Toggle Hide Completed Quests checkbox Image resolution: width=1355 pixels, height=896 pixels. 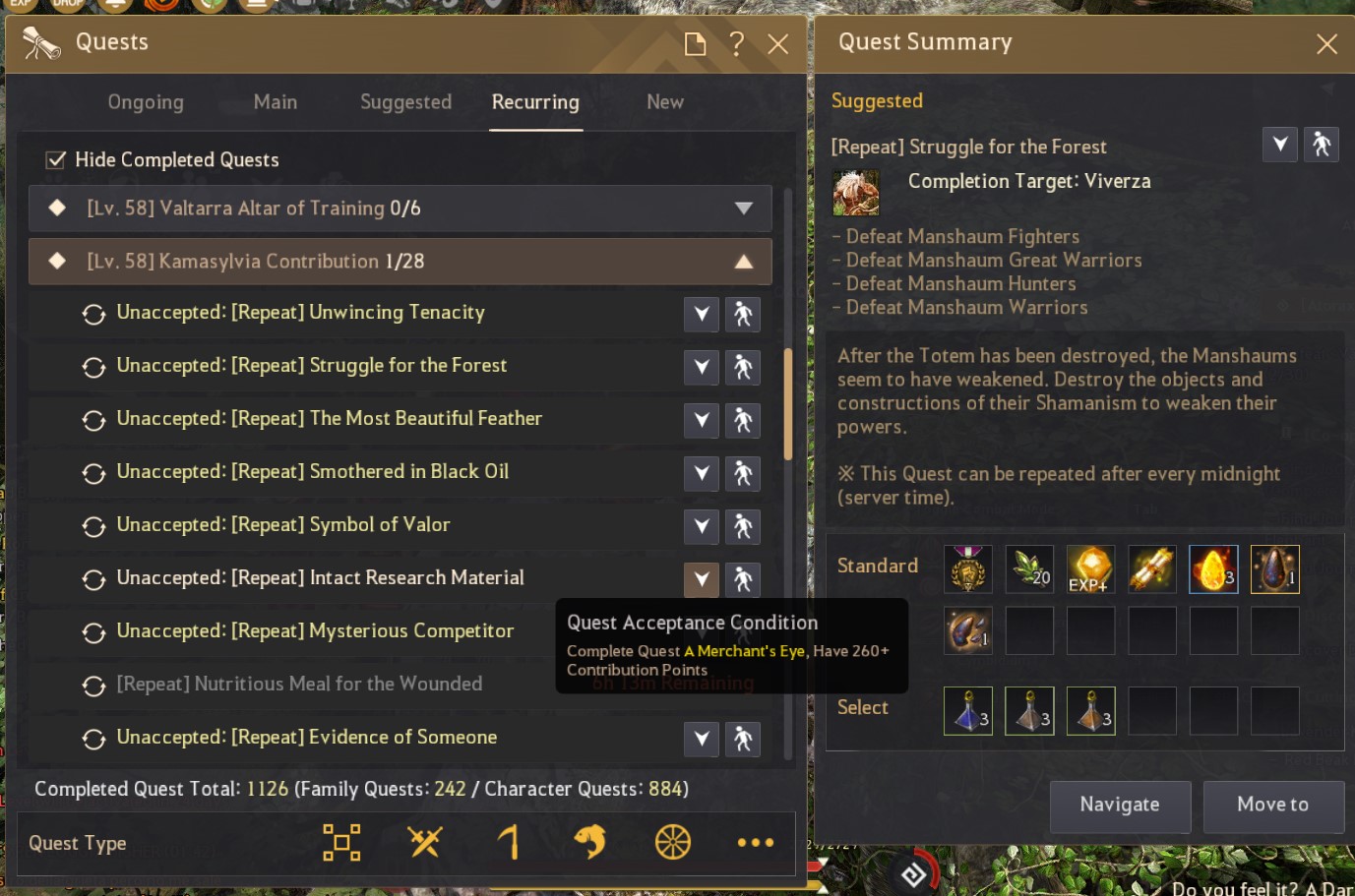point(56,159)
